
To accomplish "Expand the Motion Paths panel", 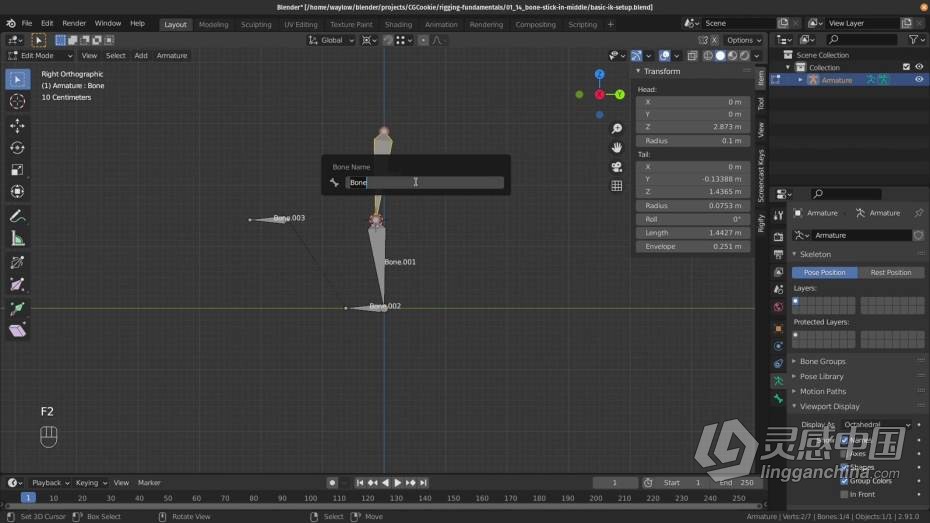I will point(823,391).
